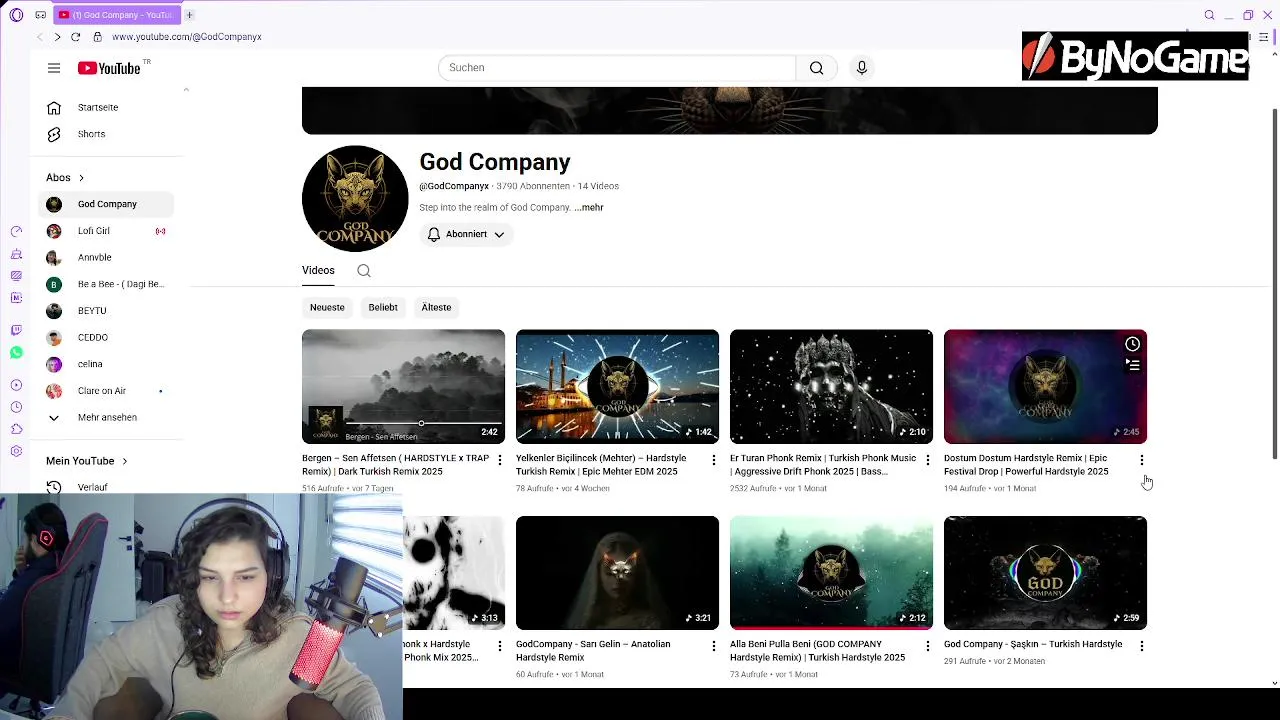Open more actions for Dostum Dostum video
1280x720 pixels.
pos(1142,460)
